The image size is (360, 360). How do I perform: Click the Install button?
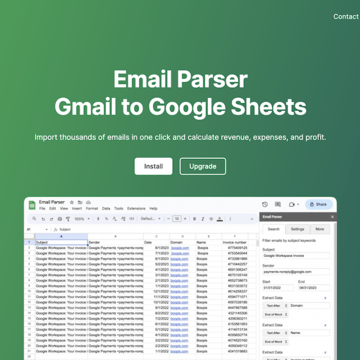click(153, 166)
